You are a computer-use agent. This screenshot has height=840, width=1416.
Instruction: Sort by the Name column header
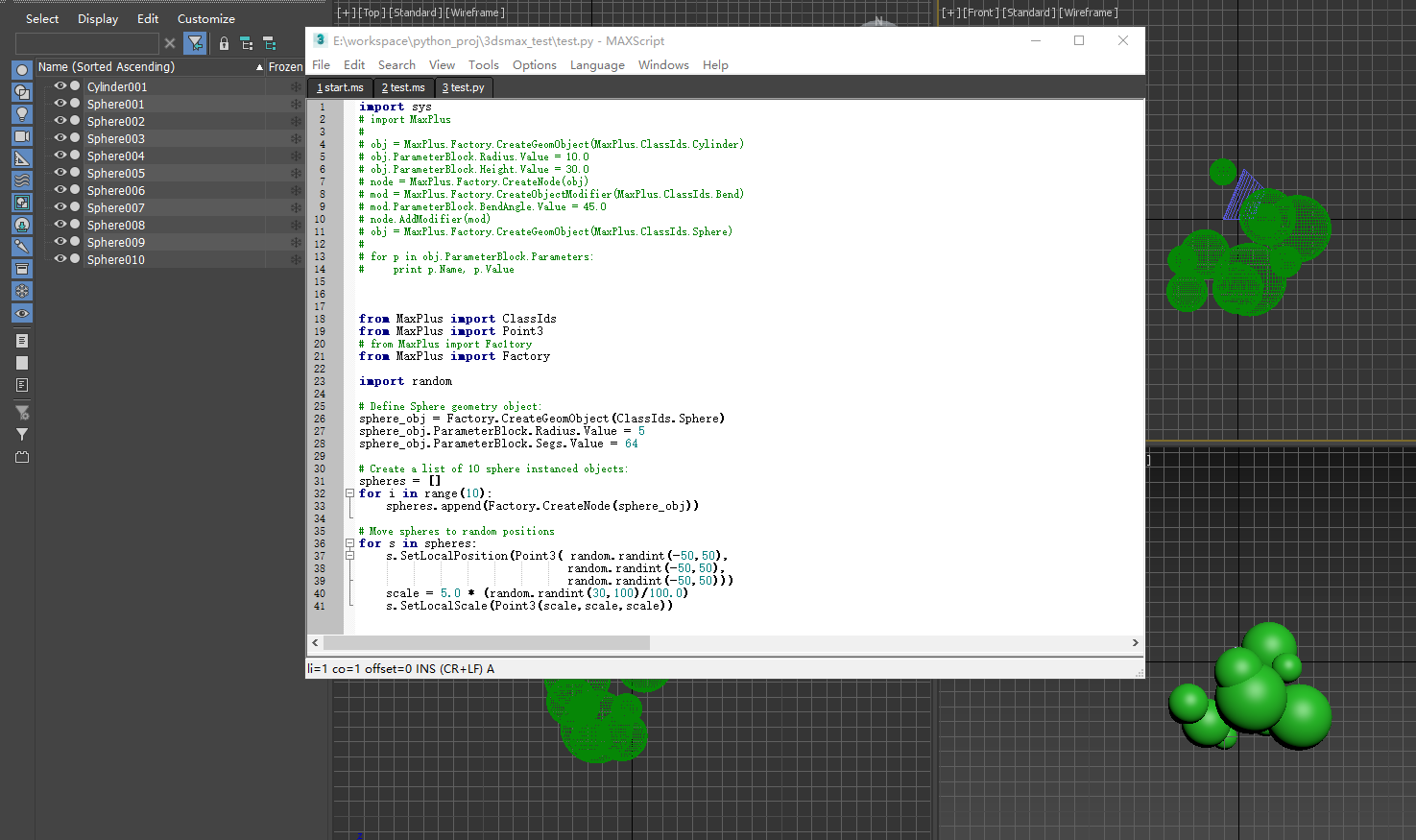[x=150, y=67]
